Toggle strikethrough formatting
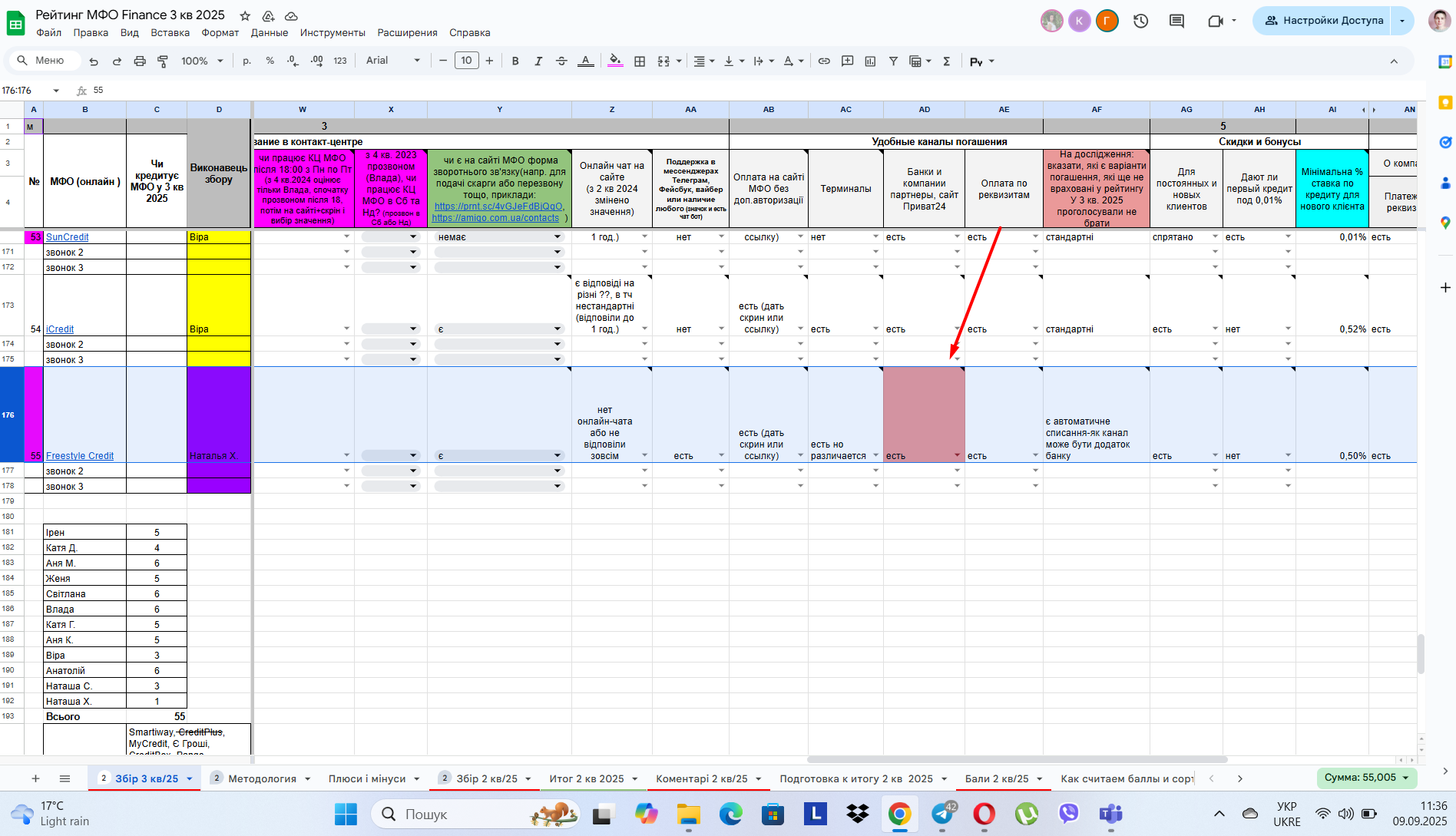 pyautogui.click(x=561, y=61)
